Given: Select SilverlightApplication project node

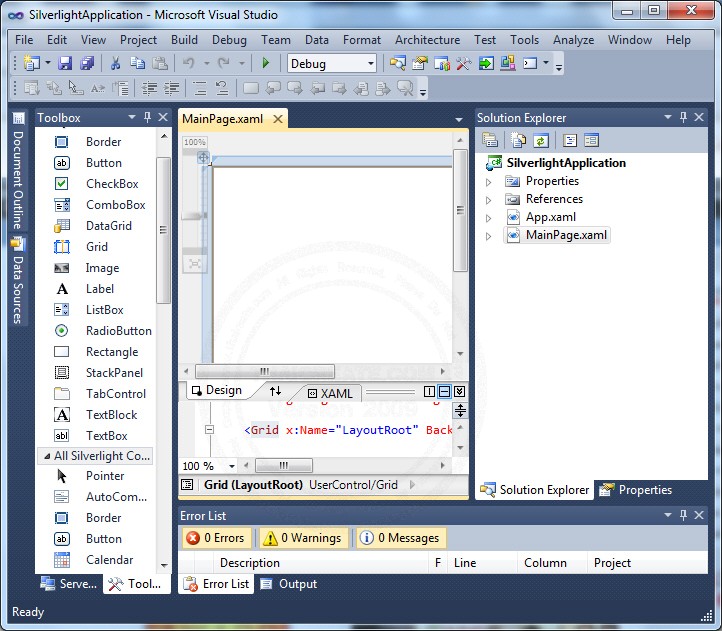Looking at the screenshot, I should [566, 163].
